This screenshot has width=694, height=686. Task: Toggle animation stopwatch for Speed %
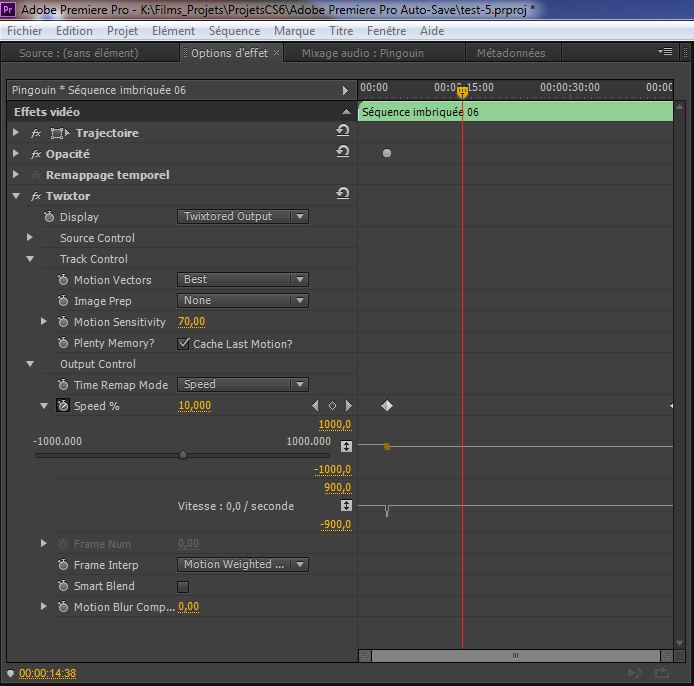click(x=63, y=406)
